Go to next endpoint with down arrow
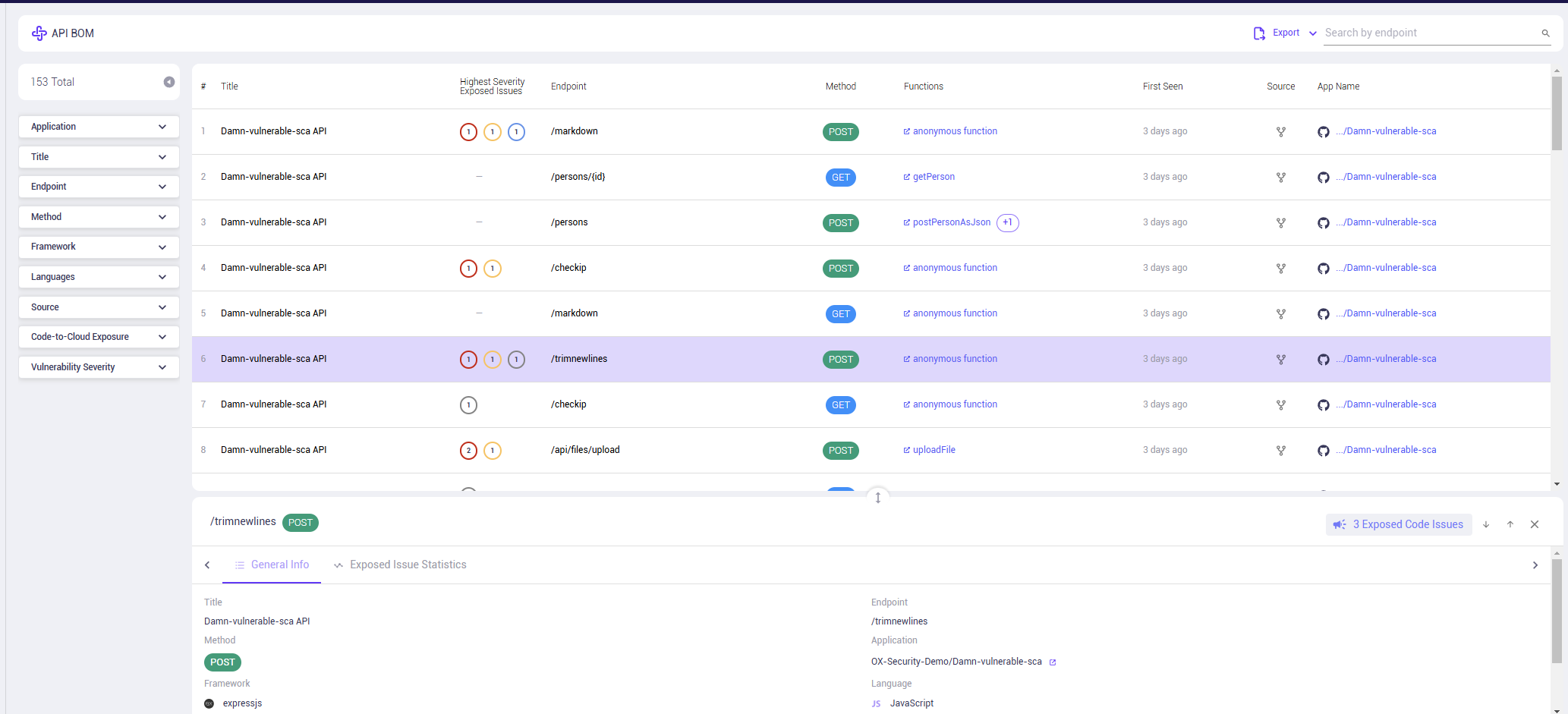This screenshot has height=714, width=1568. [1486, 524]
